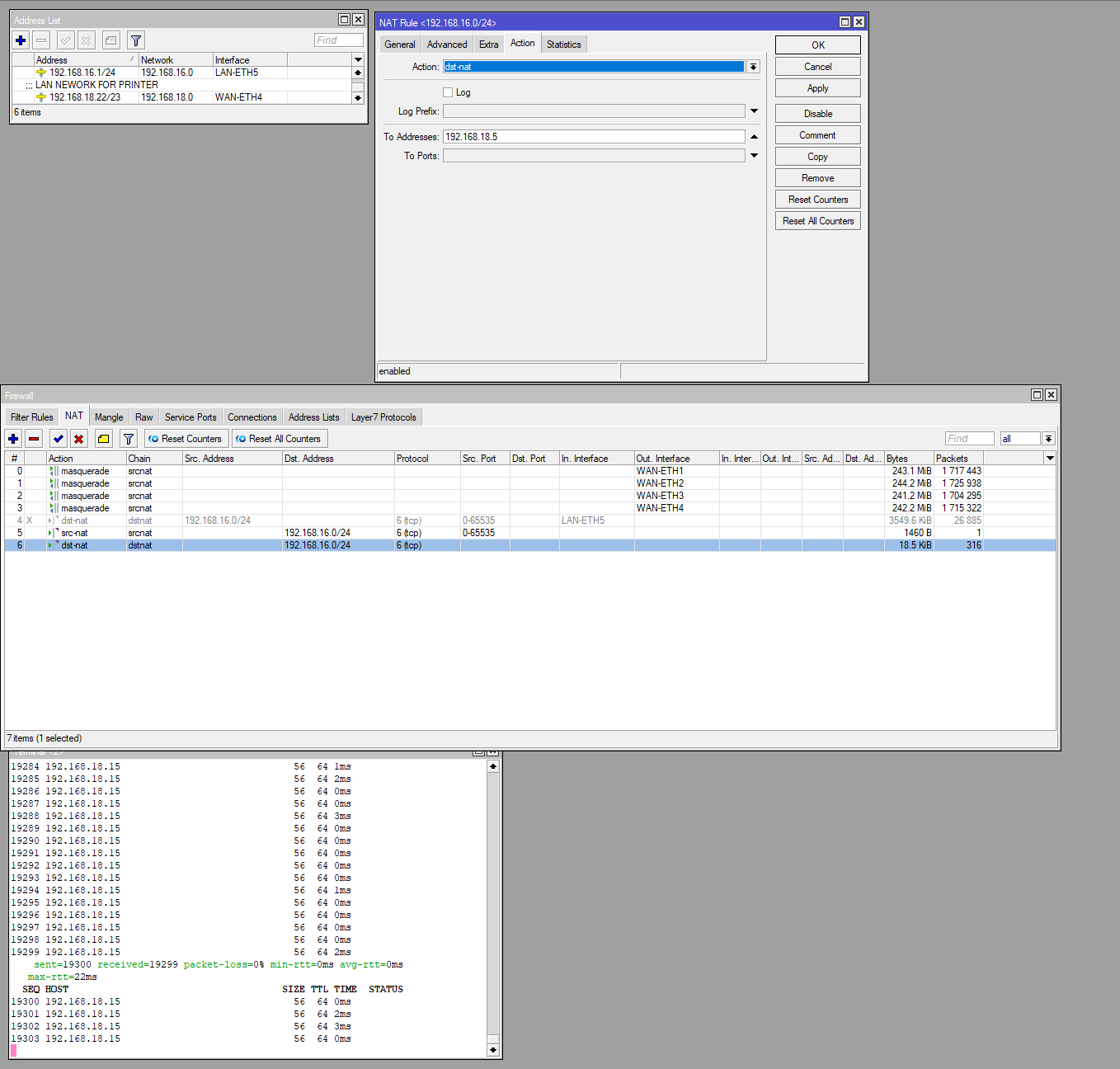Enable NAT rule with blue checkmark
This screenshot has width=1120, height=1069.
(x=58, y=439)
